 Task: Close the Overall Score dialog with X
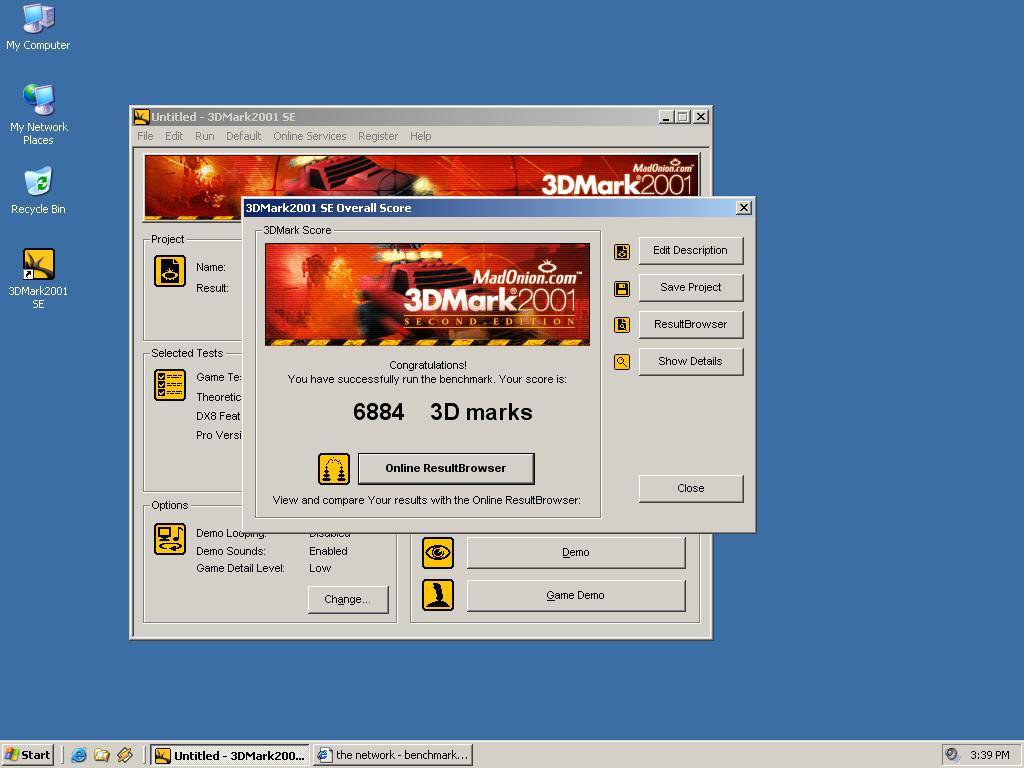[x=743, y=208]
